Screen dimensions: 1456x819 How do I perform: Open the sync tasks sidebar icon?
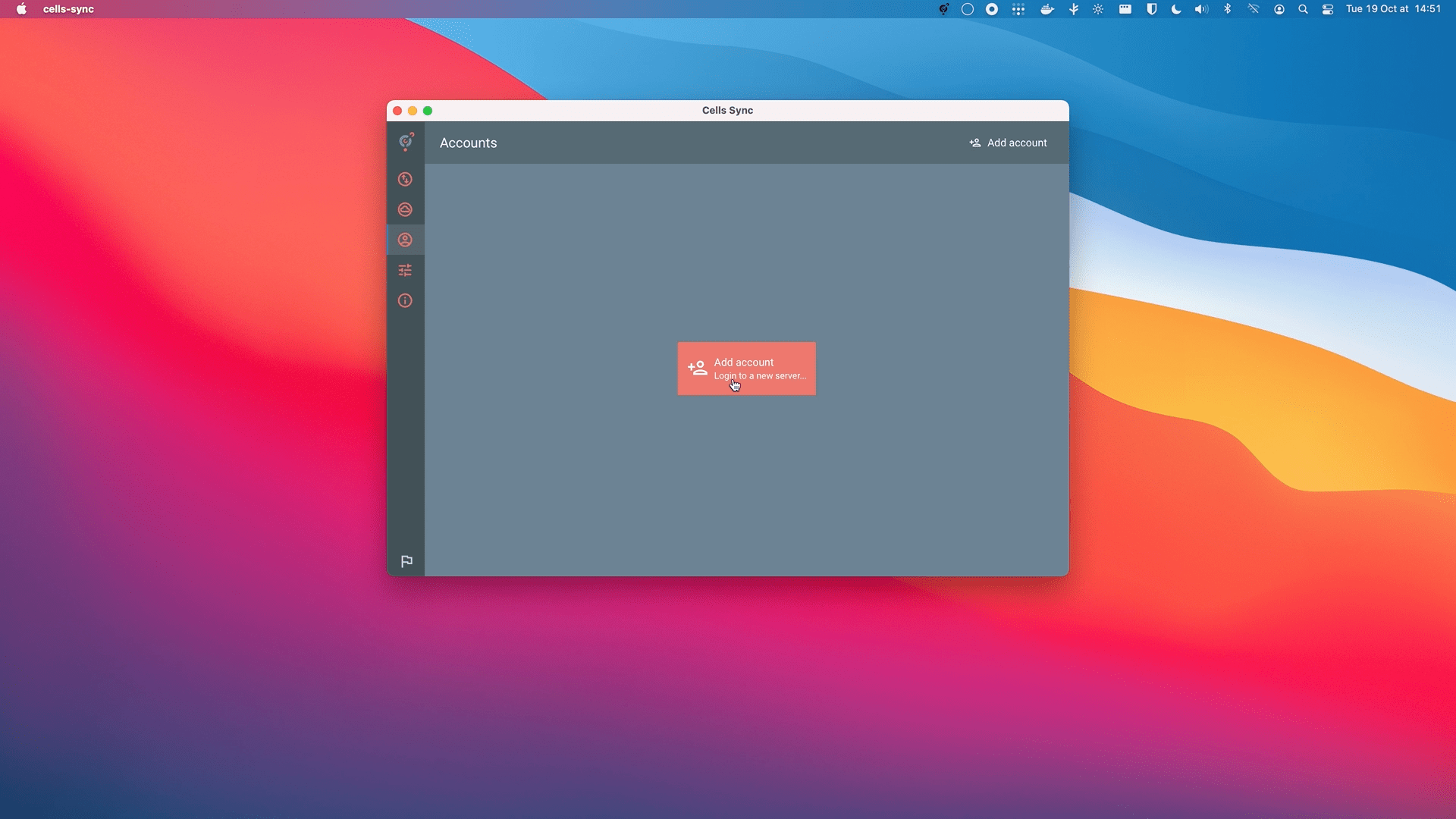click(405, 179)
